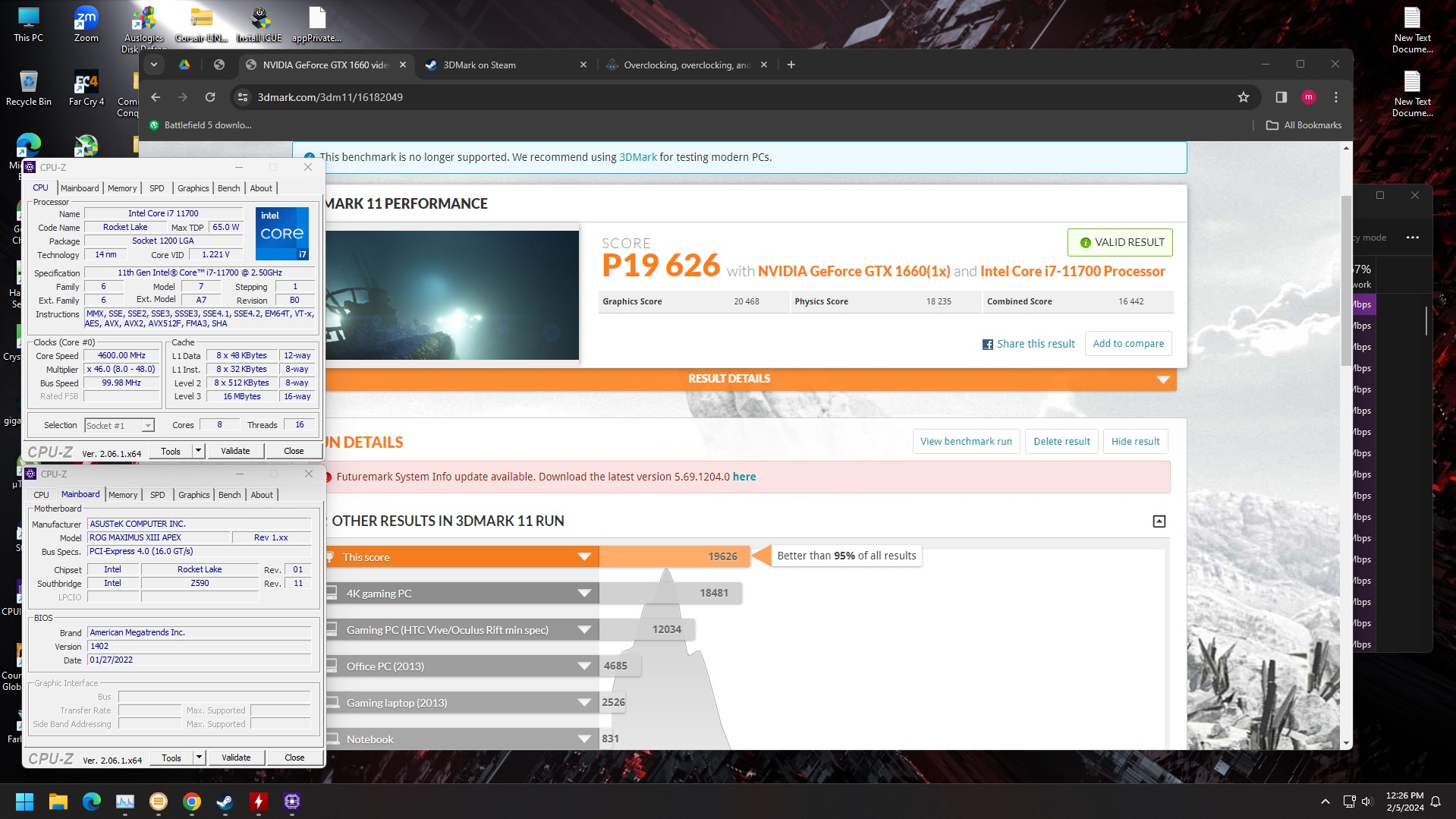Open Battlefield 5 download bookmark
This screenshot has width=1456, height=819.
pos(200,125)
